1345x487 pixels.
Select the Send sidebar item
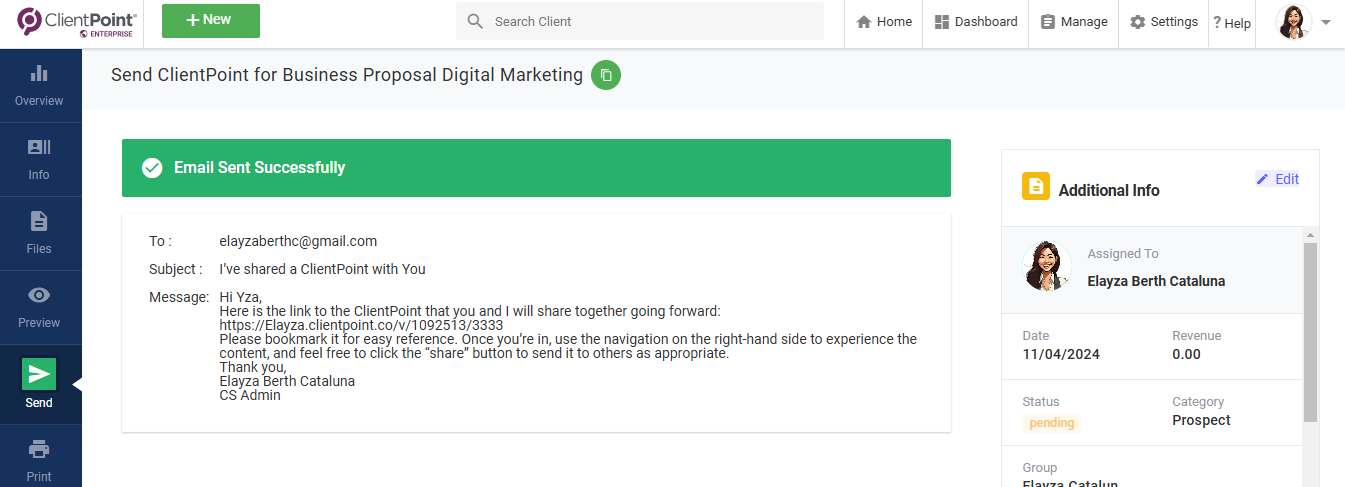pos(39,385)
